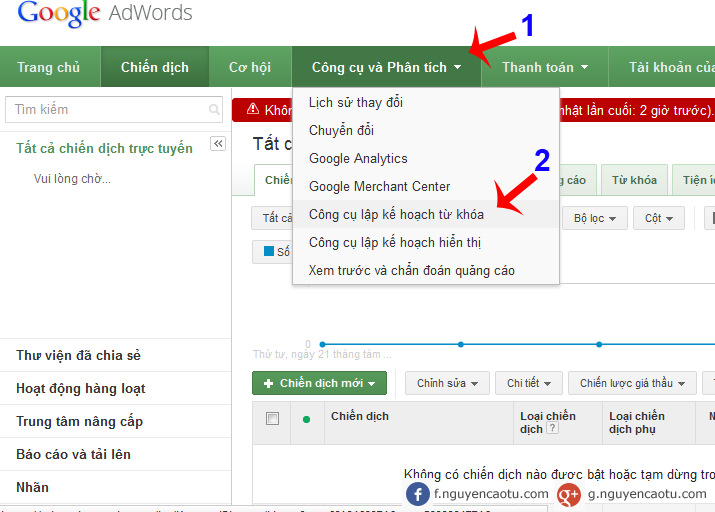This screenshot has width=715, height=512.
Task: Click the warning triangle icon in the red banner
Action: click(x=253, y=109)
